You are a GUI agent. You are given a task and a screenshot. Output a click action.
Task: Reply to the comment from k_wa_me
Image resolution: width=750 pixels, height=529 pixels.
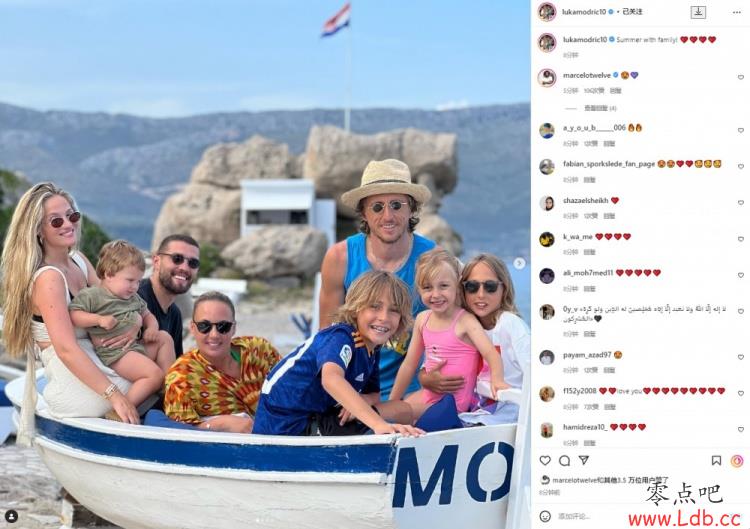590,252
